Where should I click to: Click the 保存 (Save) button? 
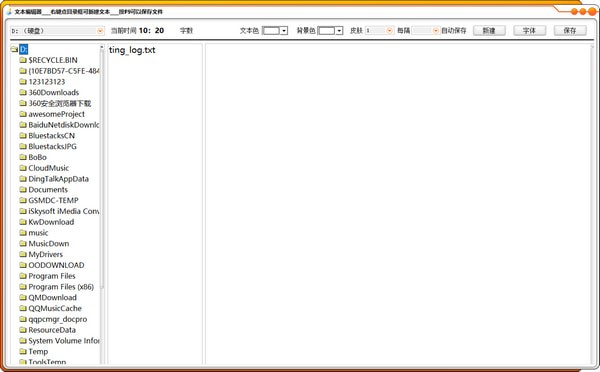point(570,31)
